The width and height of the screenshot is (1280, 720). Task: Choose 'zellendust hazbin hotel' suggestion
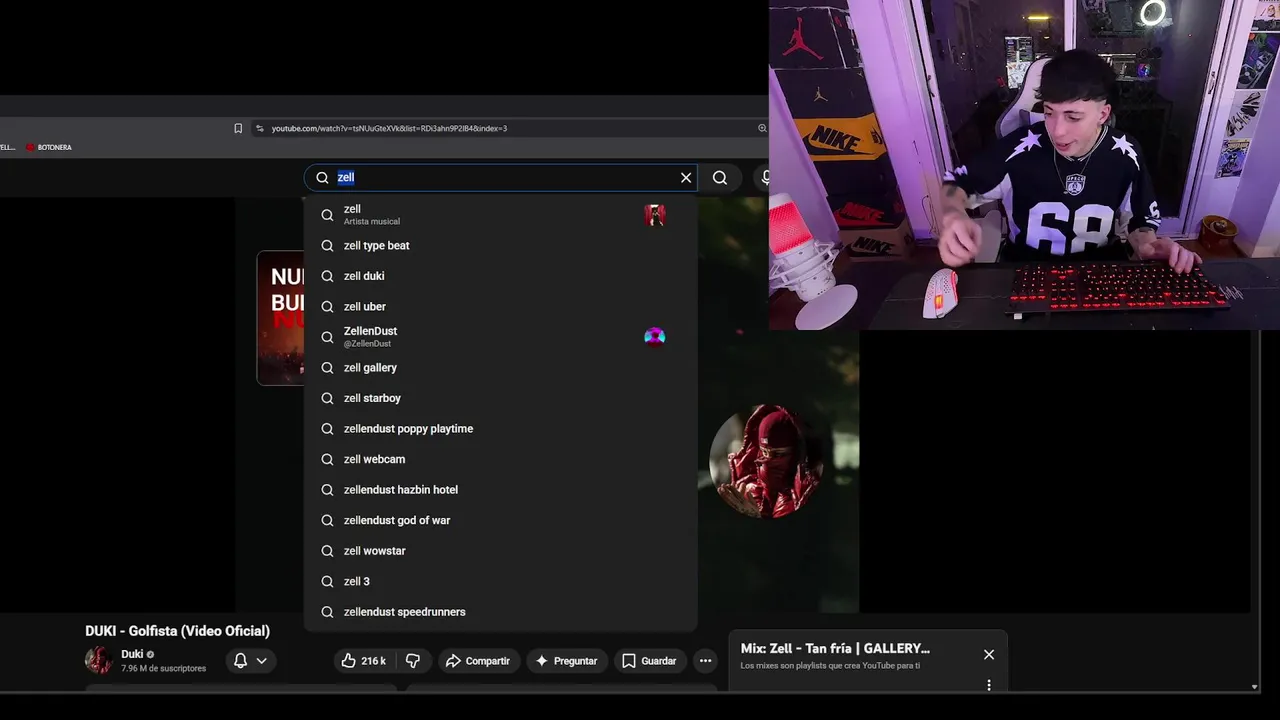click(x=500, y=489)
